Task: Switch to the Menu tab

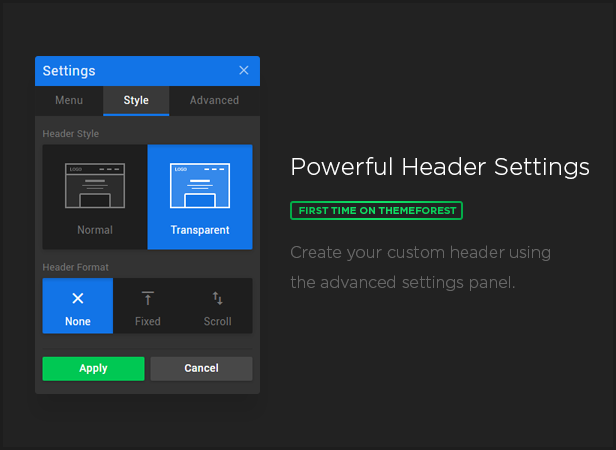Action: tap(69, 100)
